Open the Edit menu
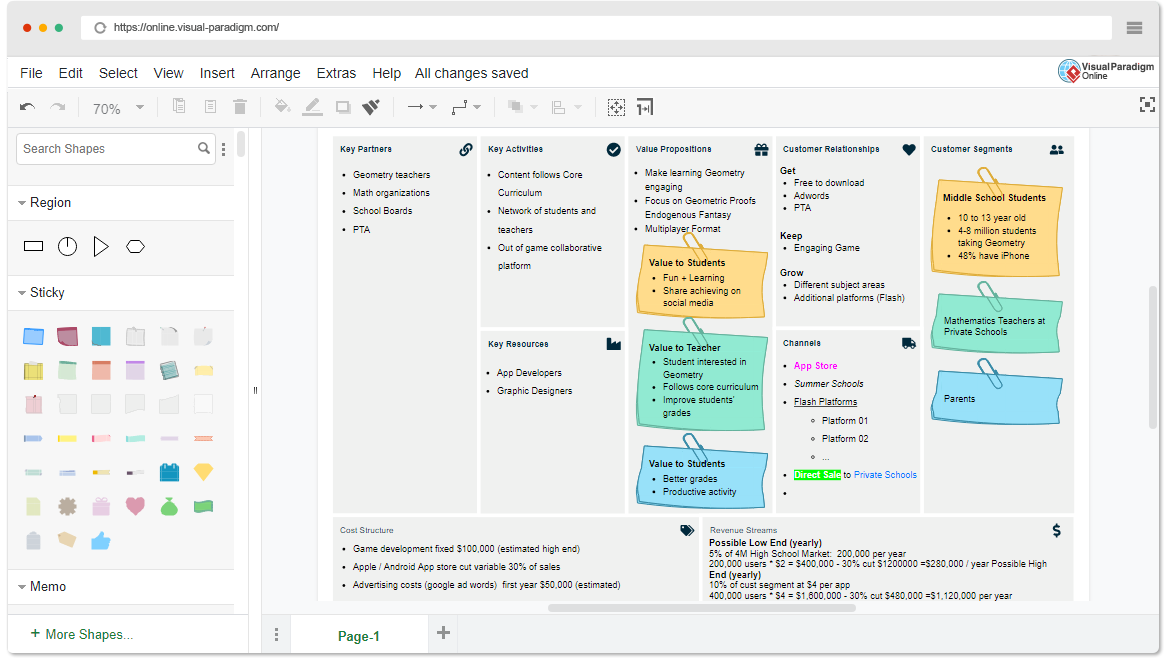Screen dimensions: 1170x665 point(71,73)
